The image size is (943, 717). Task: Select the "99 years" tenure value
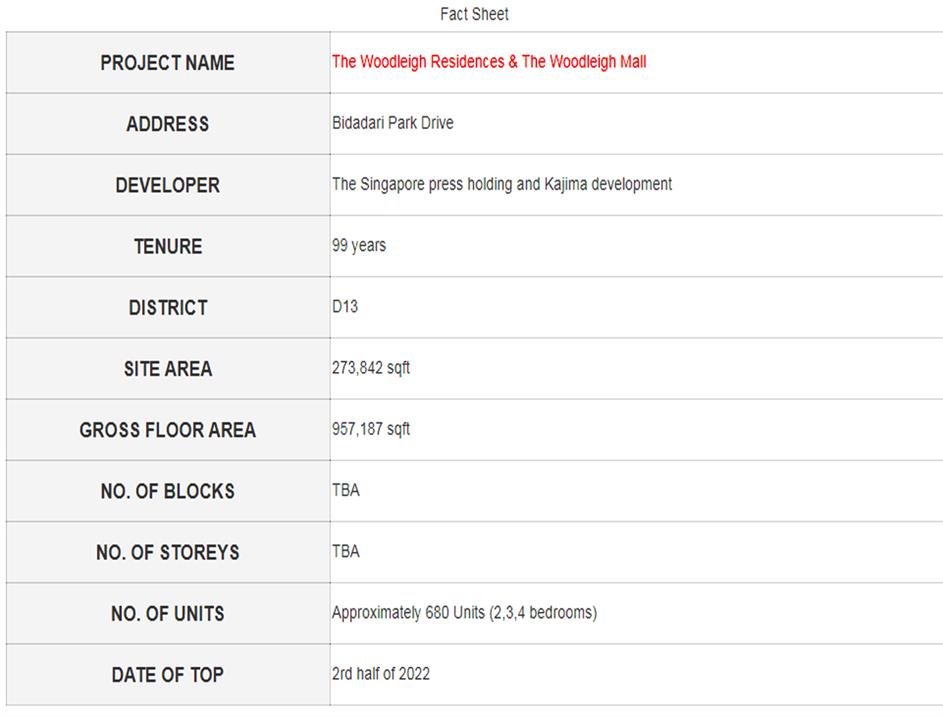coord(359,245)
